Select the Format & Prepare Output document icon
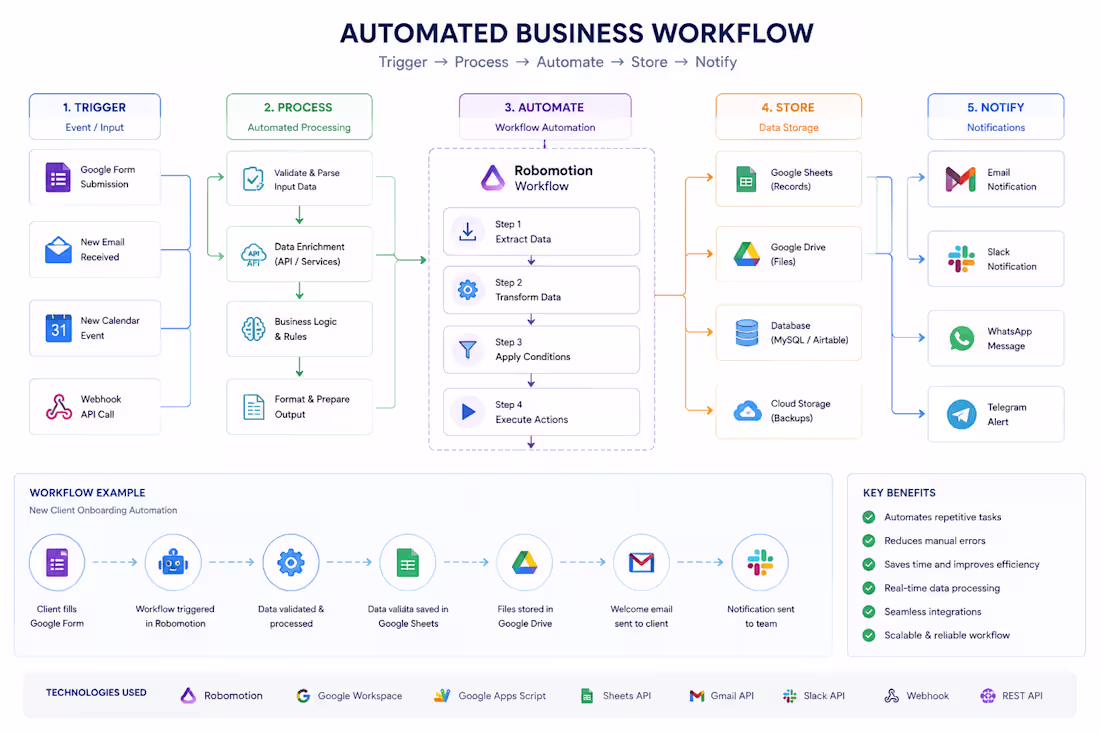 tap(253, 407)
